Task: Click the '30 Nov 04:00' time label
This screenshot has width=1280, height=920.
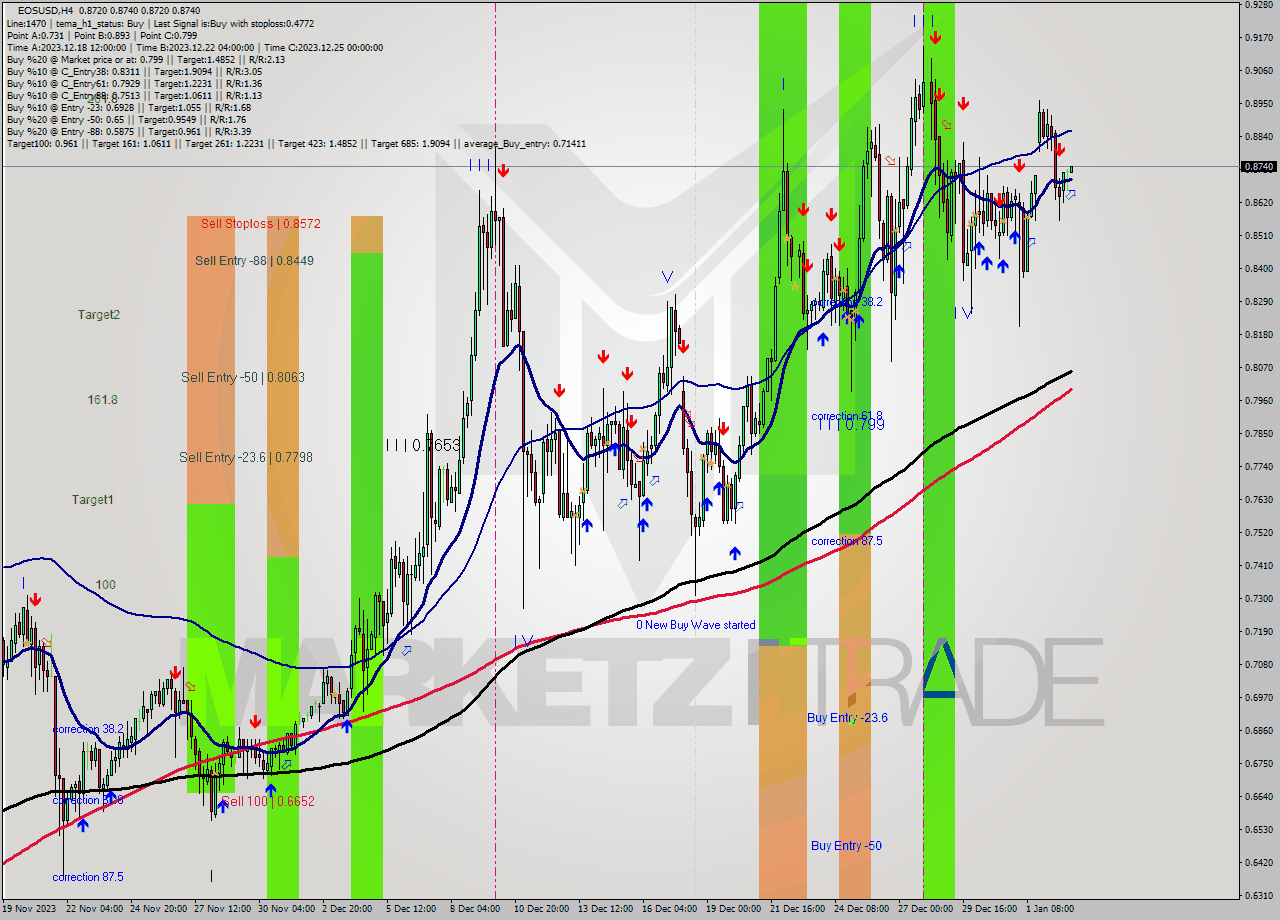Action: [288, 909]
